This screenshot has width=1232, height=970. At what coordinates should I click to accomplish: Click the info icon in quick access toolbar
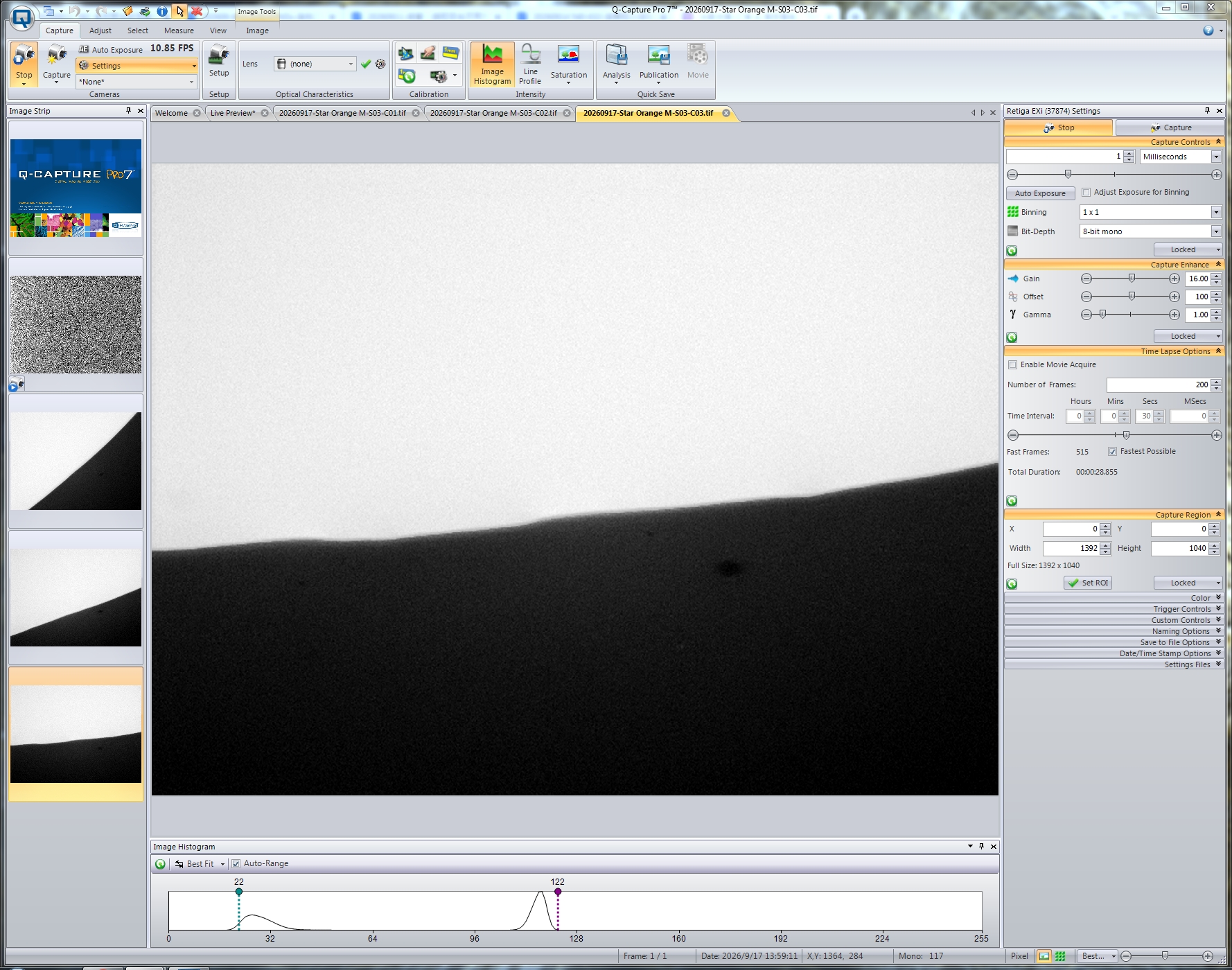pos(161,11)
